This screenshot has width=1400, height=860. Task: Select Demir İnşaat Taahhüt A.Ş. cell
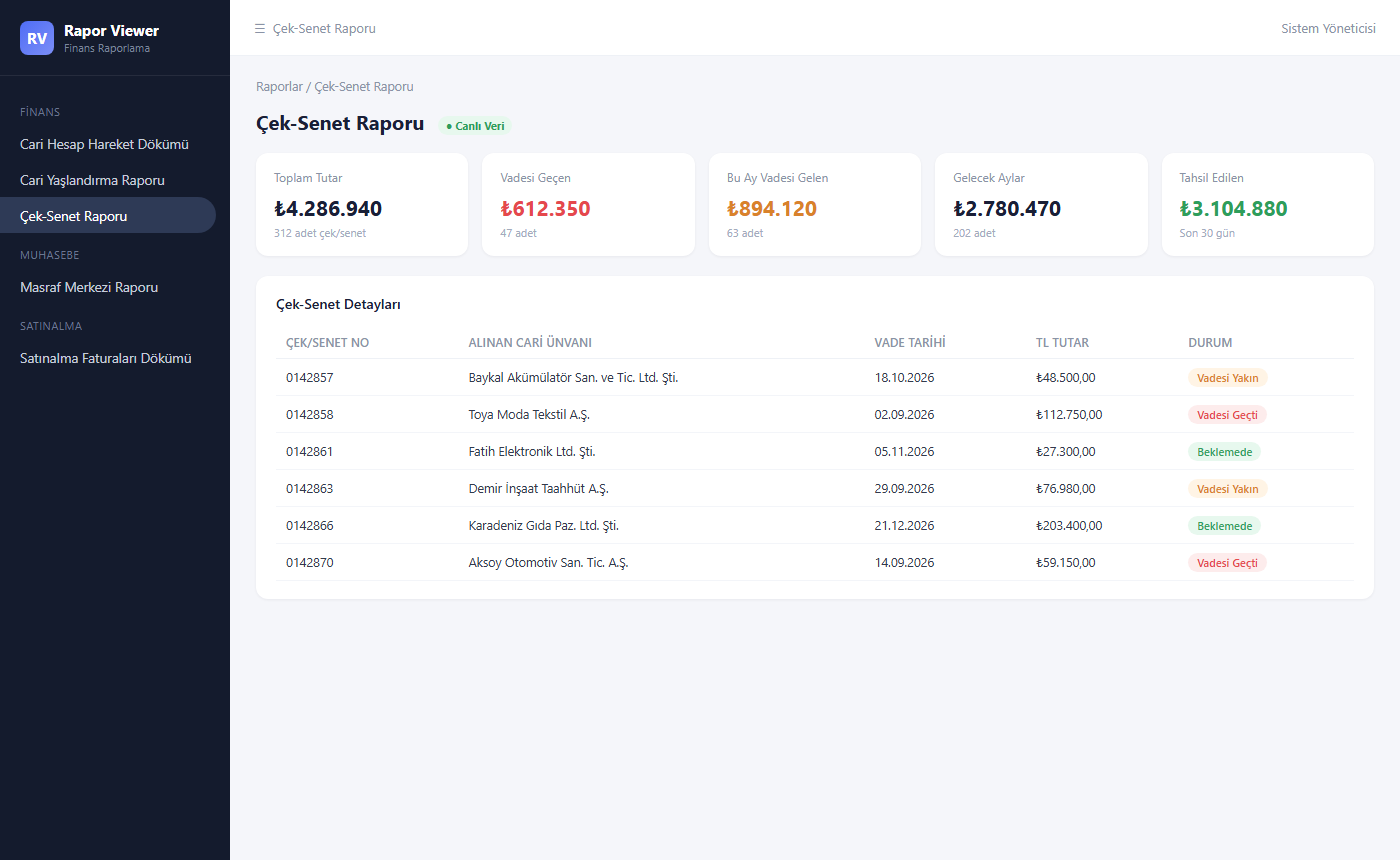coord(538,489)
